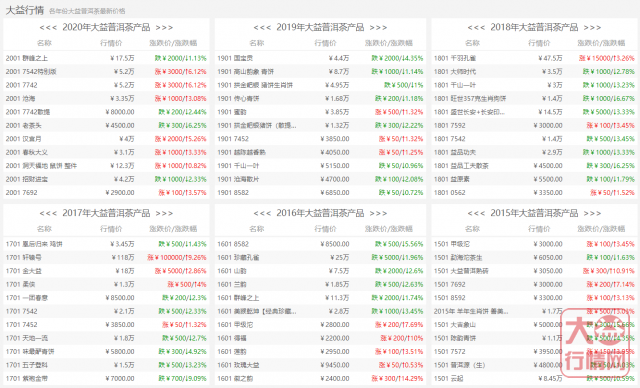Click the product '2001 沧海'
Viewport: 640px width, 388px height.
pyautogui.click(x=20, y=98)
